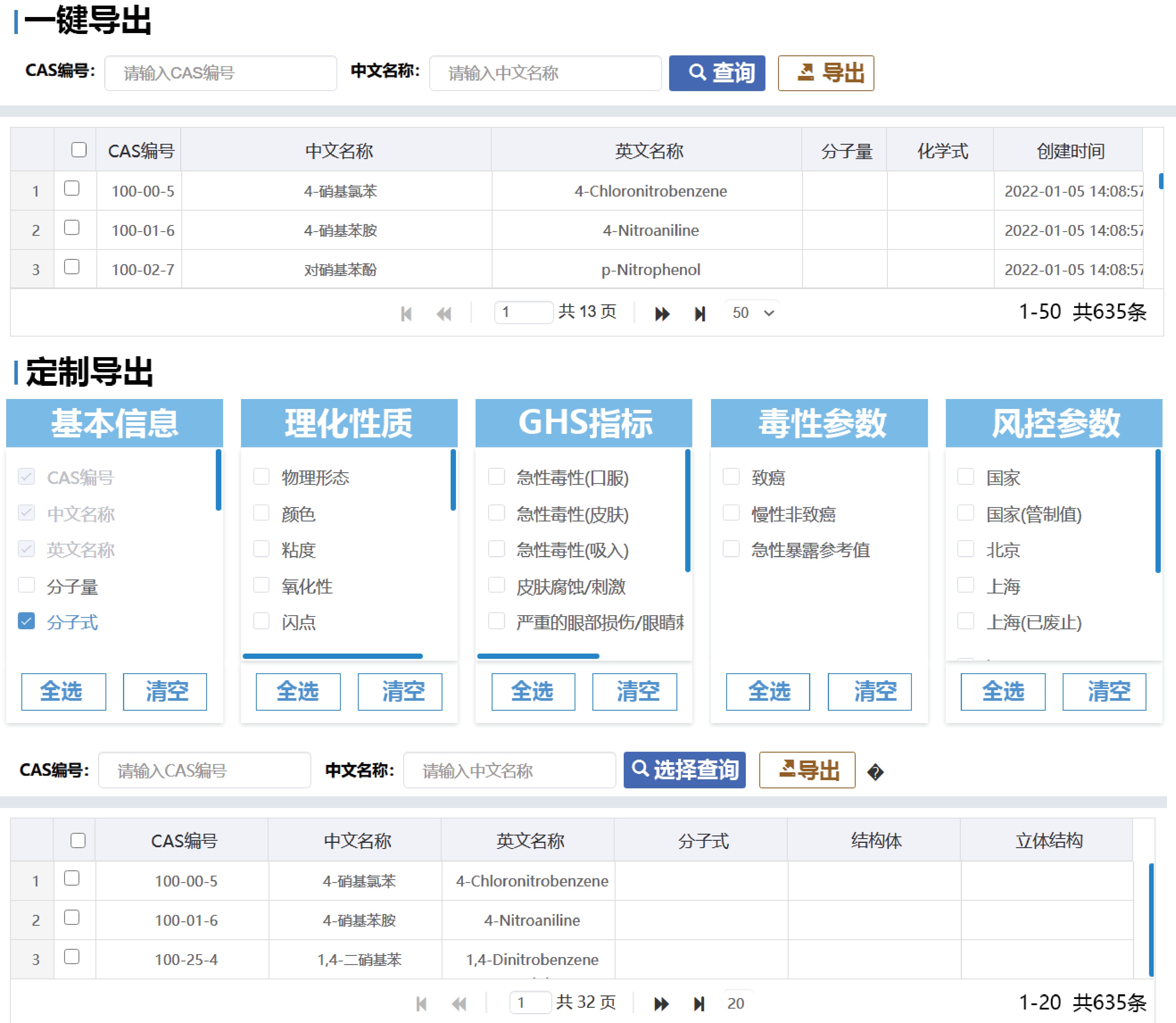Uncheck the 分子式 checkbox
Image resolution: width=1176 pixels, height=1023 pixels.
[x=26, y=621]
